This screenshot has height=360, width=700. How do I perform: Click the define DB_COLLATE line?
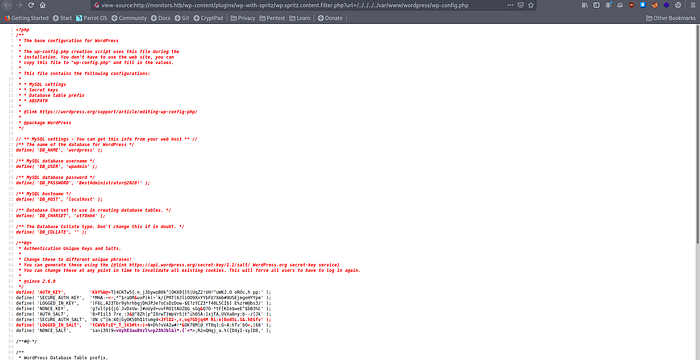coord(51,232)
